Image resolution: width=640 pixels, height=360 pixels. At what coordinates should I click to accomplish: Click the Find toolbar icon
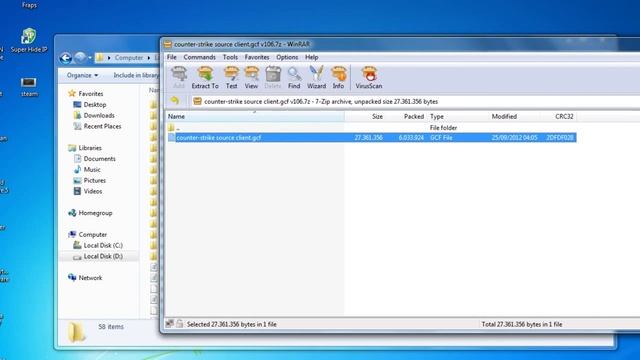[294, 78]
